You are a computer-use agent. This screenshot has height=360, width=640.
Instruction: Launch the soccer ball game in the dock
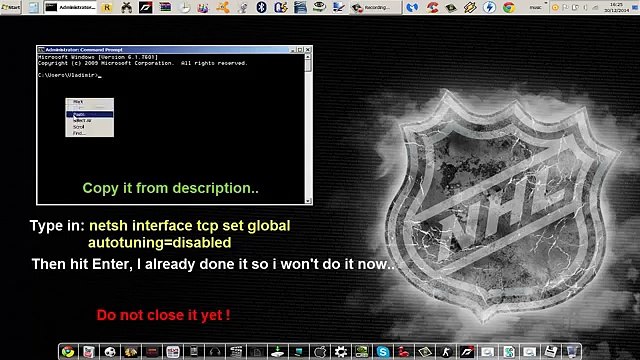pos(110,351)
